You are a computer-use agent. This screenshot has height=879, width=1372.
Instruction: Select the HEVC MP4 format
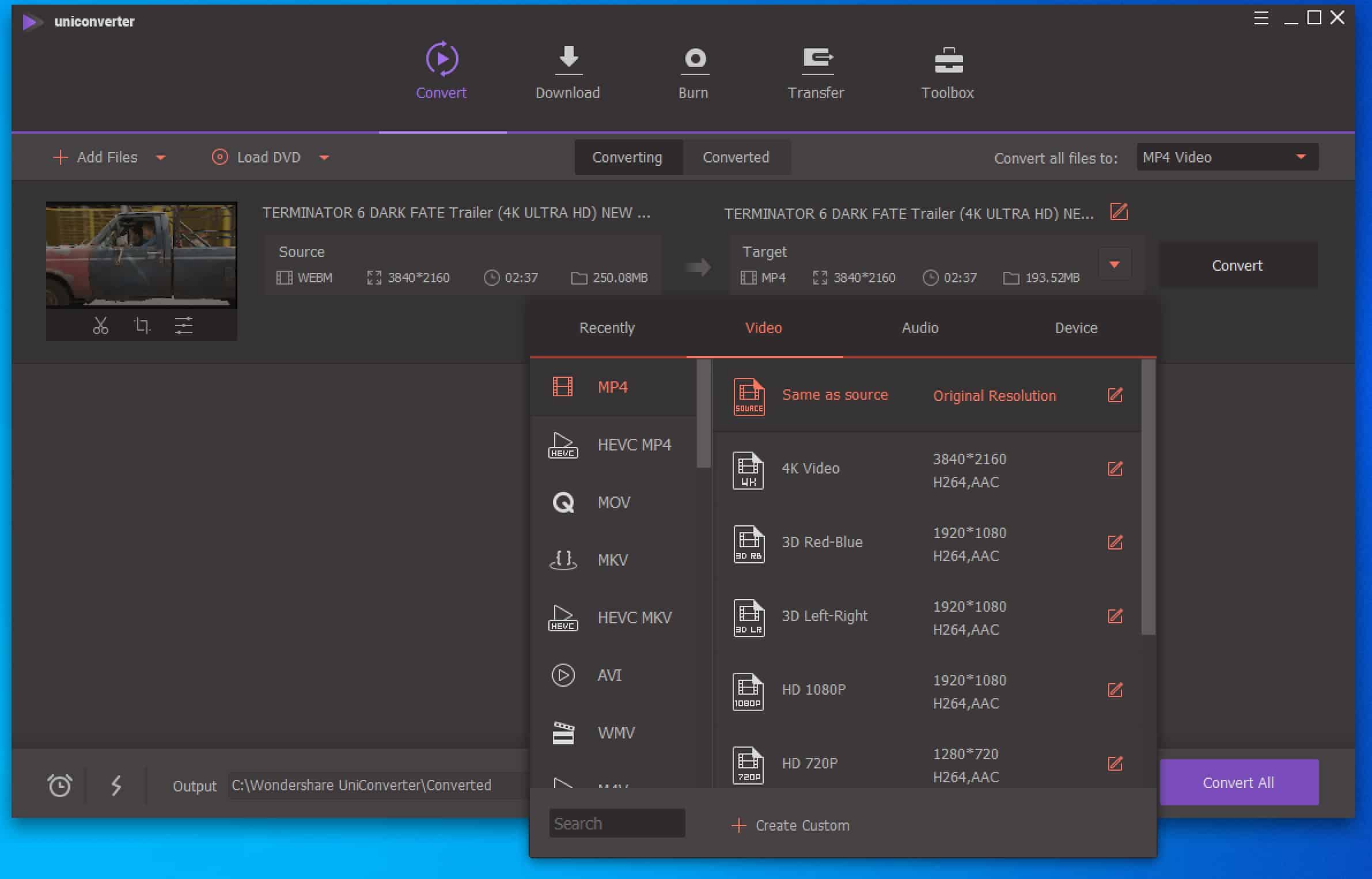[613, 445]
